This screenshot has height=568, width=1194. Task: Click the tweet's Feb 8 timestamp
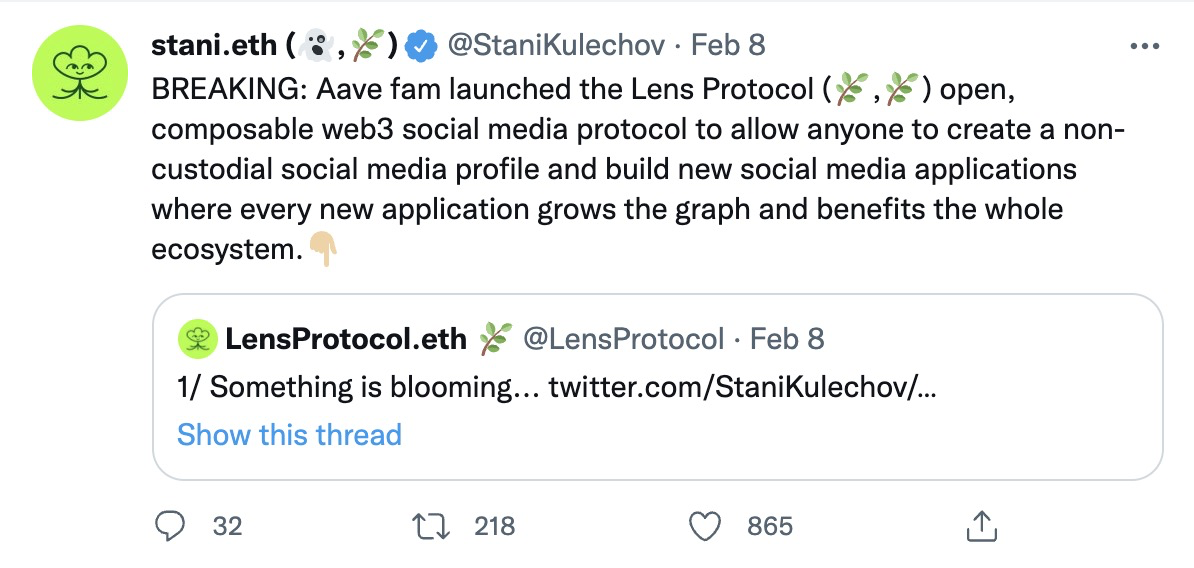pos(728,45)
